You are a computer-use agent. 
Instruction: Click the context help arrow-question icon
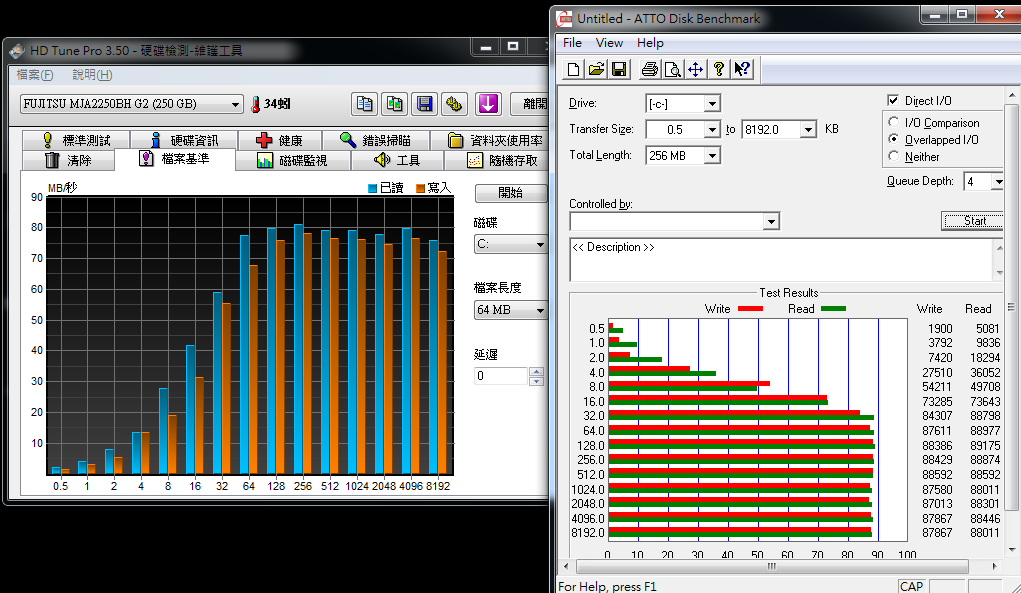742,69
